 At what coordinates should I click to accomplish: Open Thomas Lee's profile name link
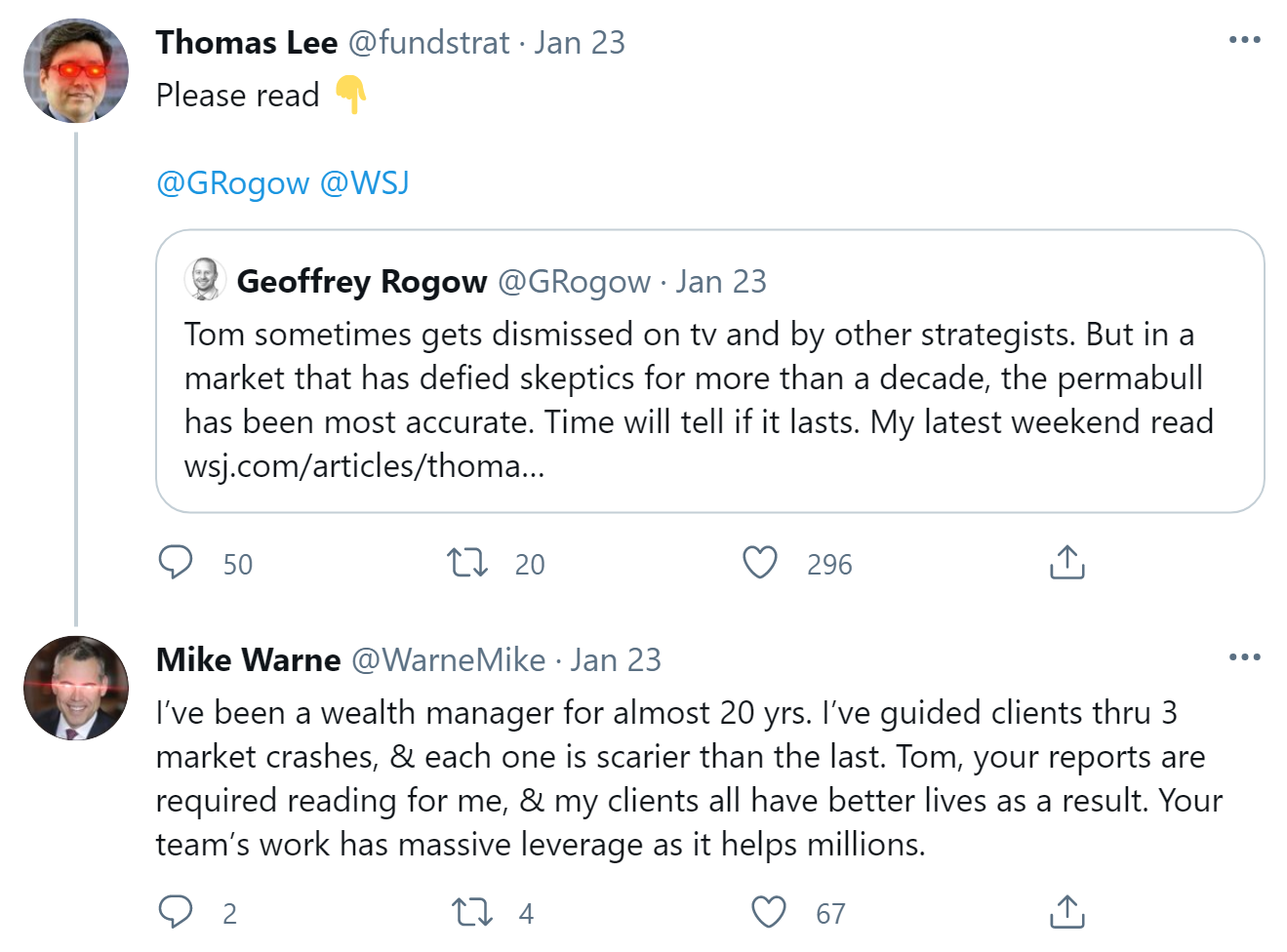(x=247, y=43)
